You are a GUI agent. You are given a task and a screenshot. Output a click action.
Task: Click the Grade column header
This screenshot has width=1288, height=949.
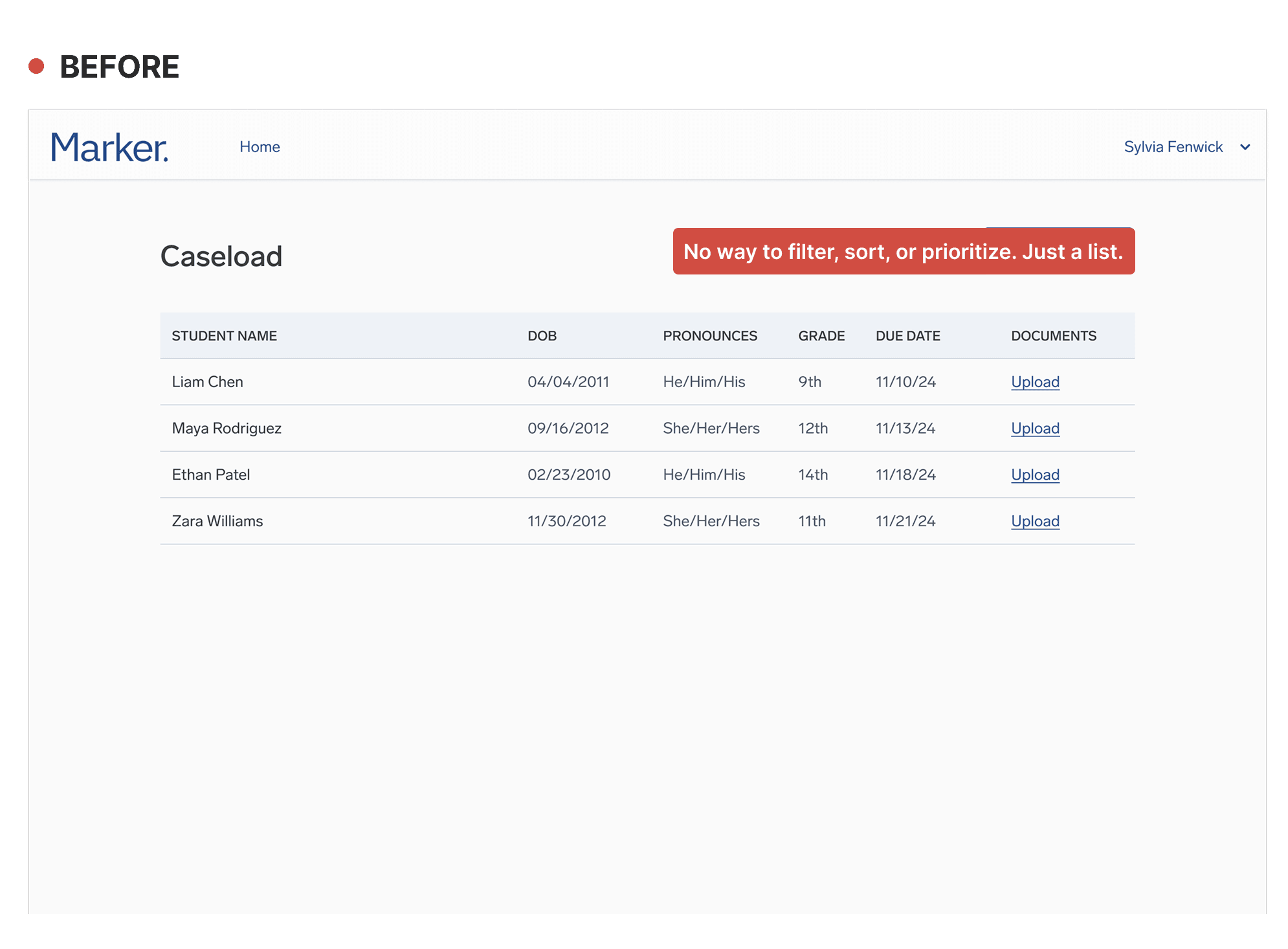pyautogui.click(x=821, y=336)
